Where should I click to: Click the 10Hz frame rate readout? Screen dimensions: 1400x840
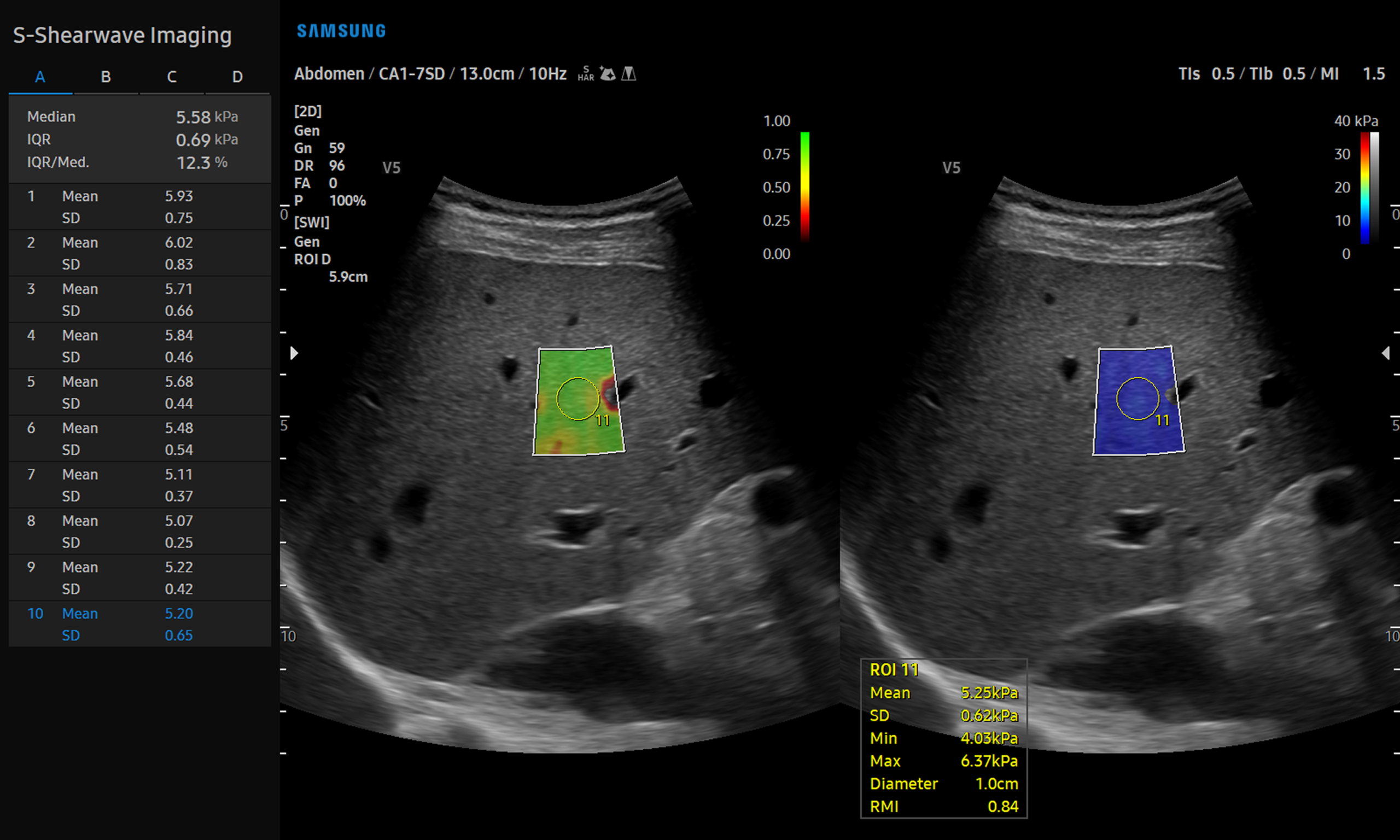548,74
